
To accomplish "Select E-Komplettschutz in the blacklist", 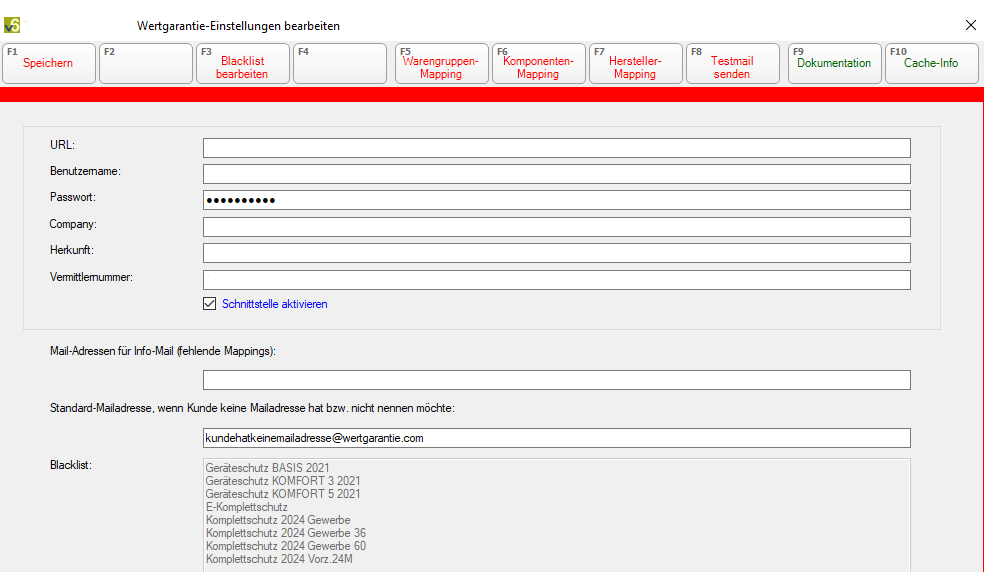I will pos(246,507).
